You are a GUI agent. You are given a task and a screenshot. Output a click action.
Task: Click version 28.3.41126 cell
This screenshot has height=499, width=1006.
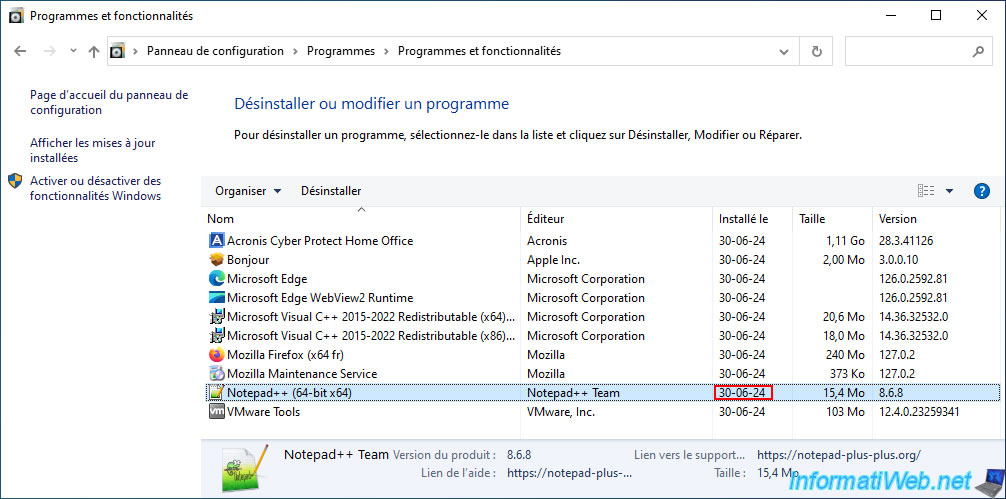pos(905,241)
